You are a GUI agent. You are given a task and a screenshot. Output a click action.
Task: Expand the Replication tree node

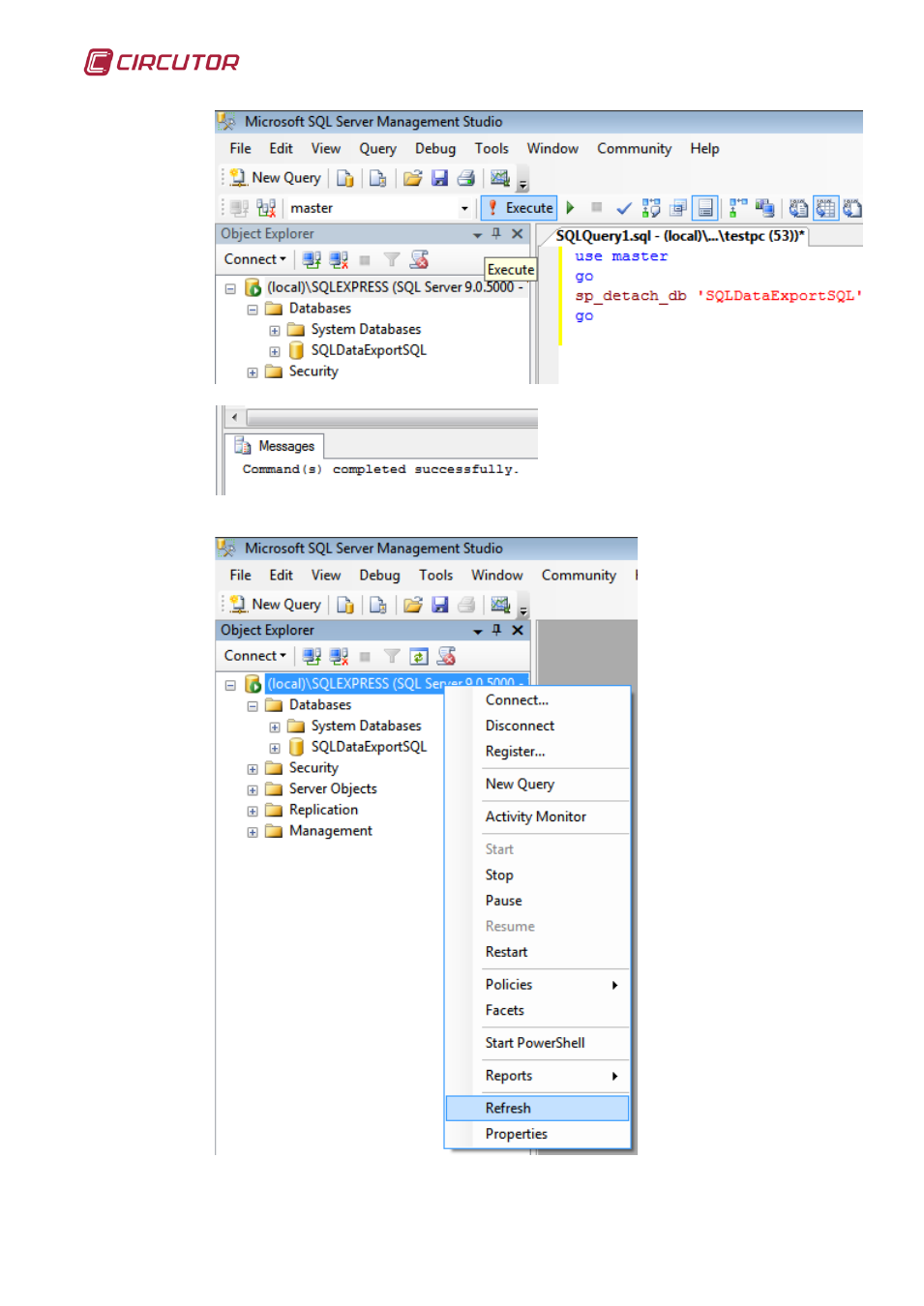pos(253,812)
